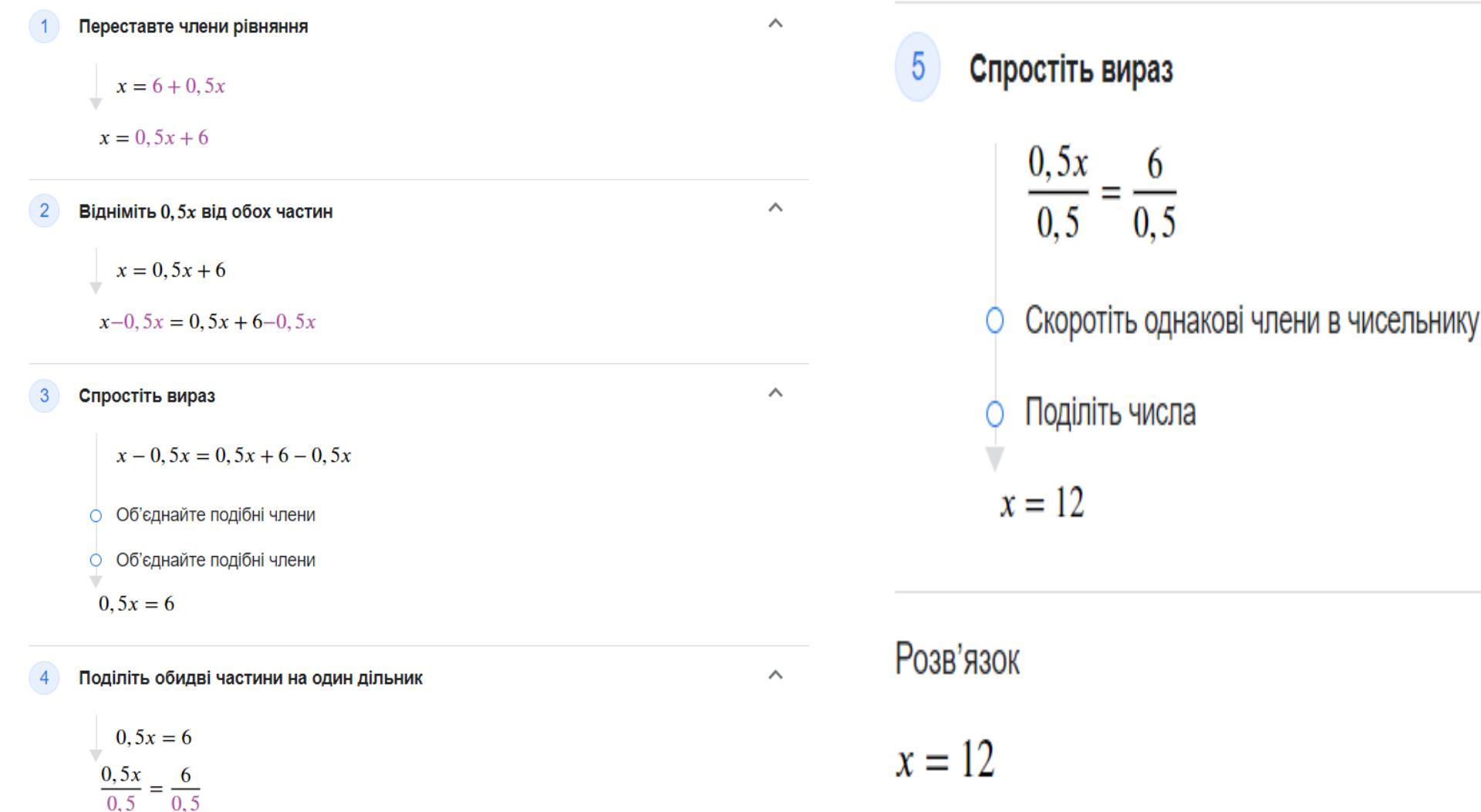Viewport: 1481px width, 812px height.
Task: Collapse step 2 using its chevron arrow
Action: (776, 208)
